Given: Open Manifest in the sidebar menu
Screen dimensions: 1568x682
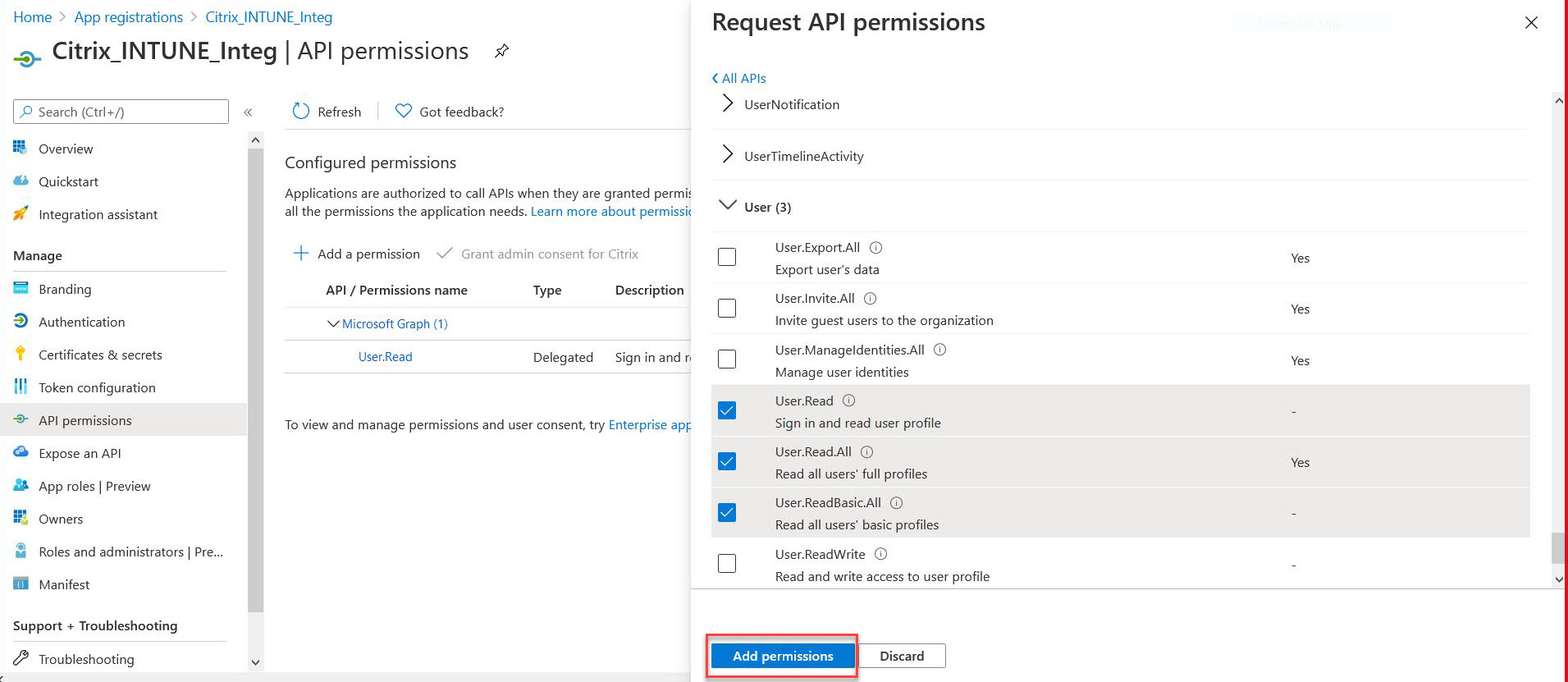Looking at the screenshot, I should pos(64,584).
